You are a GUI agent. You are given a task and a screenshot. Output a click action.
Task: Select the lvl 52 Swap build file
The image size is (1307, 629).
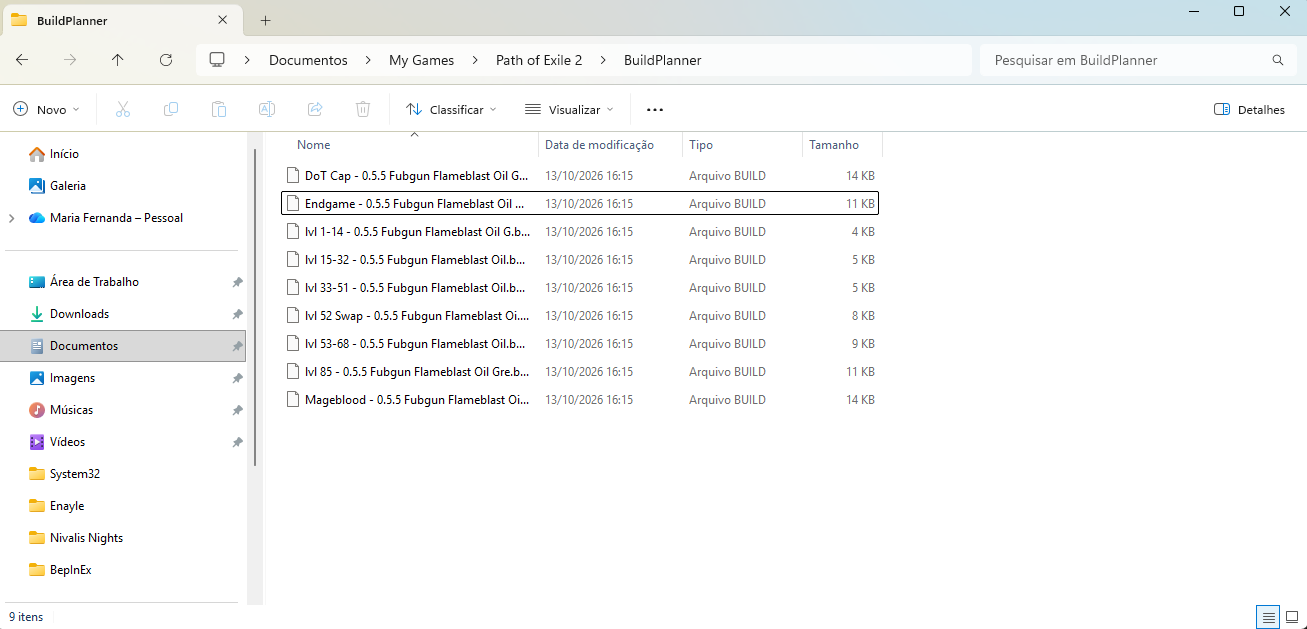pyautogui.click(x=580, y=316)
